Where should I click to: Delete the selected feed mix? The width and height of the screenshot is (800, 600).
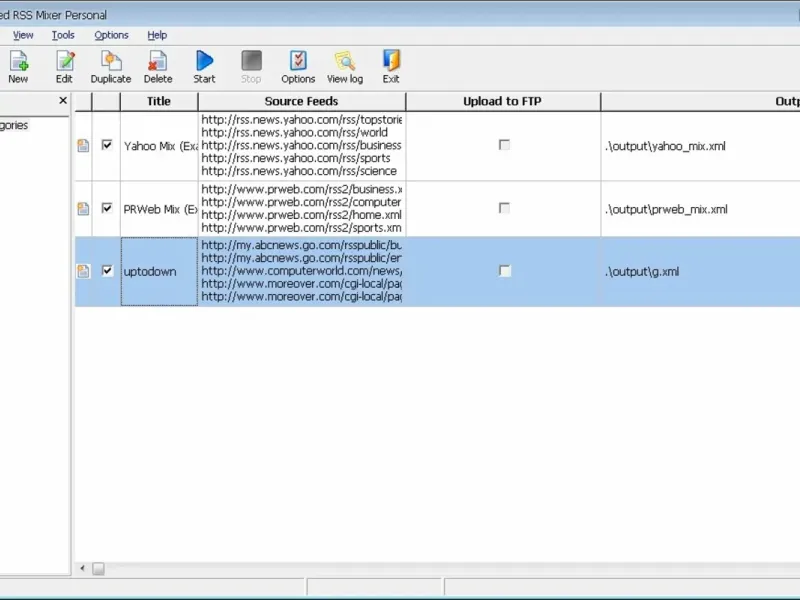[158, 67]
